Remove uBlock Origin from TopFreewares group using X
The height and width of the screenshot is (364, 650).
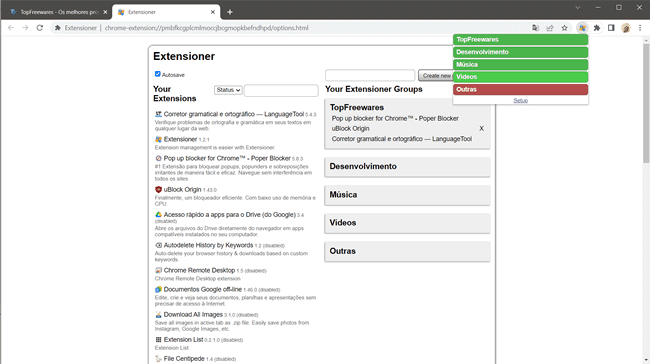tap(481, 129)
